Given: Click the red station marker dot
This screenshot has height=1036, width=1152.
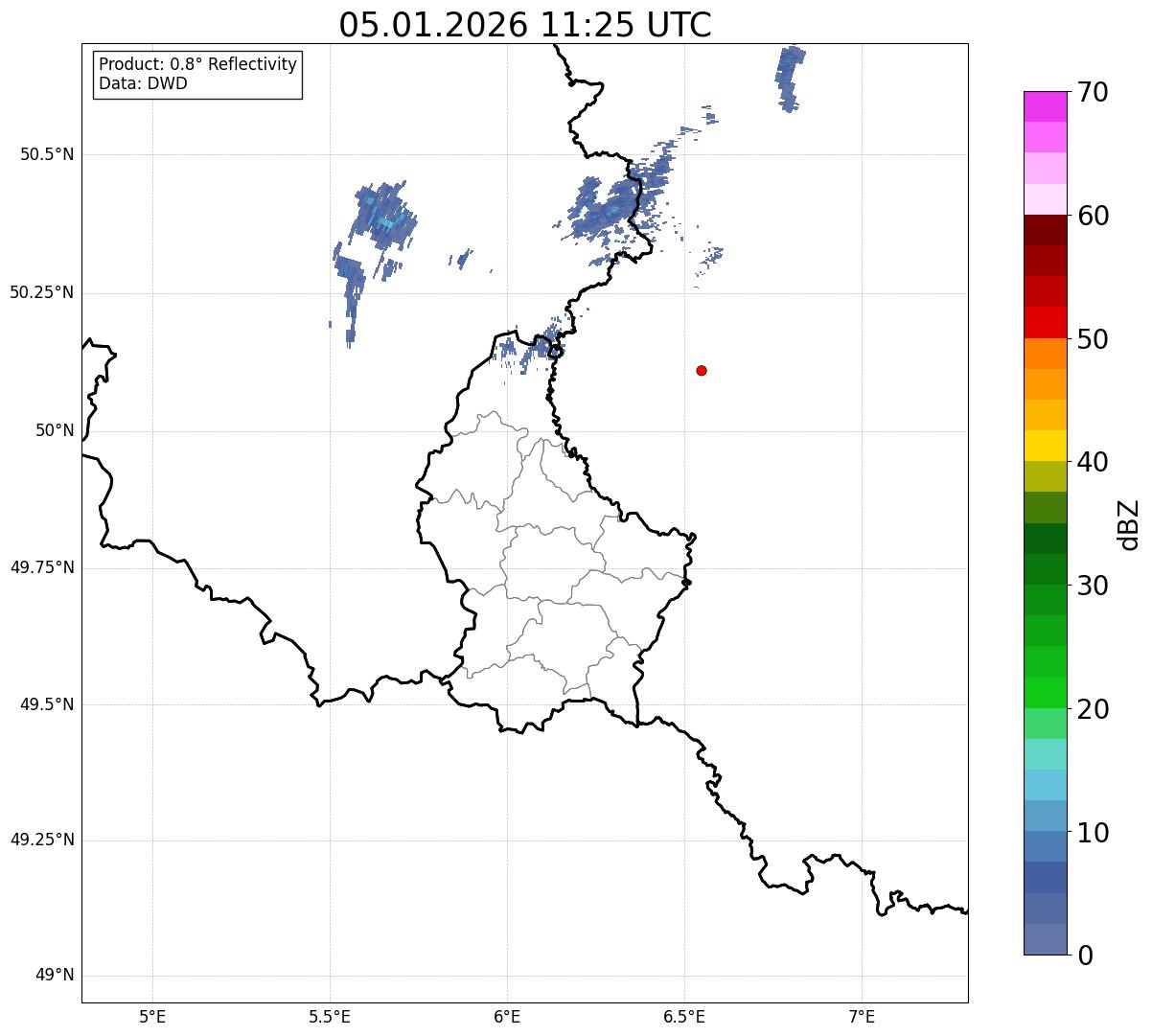Looking at the screenshot, I should 702,370.
